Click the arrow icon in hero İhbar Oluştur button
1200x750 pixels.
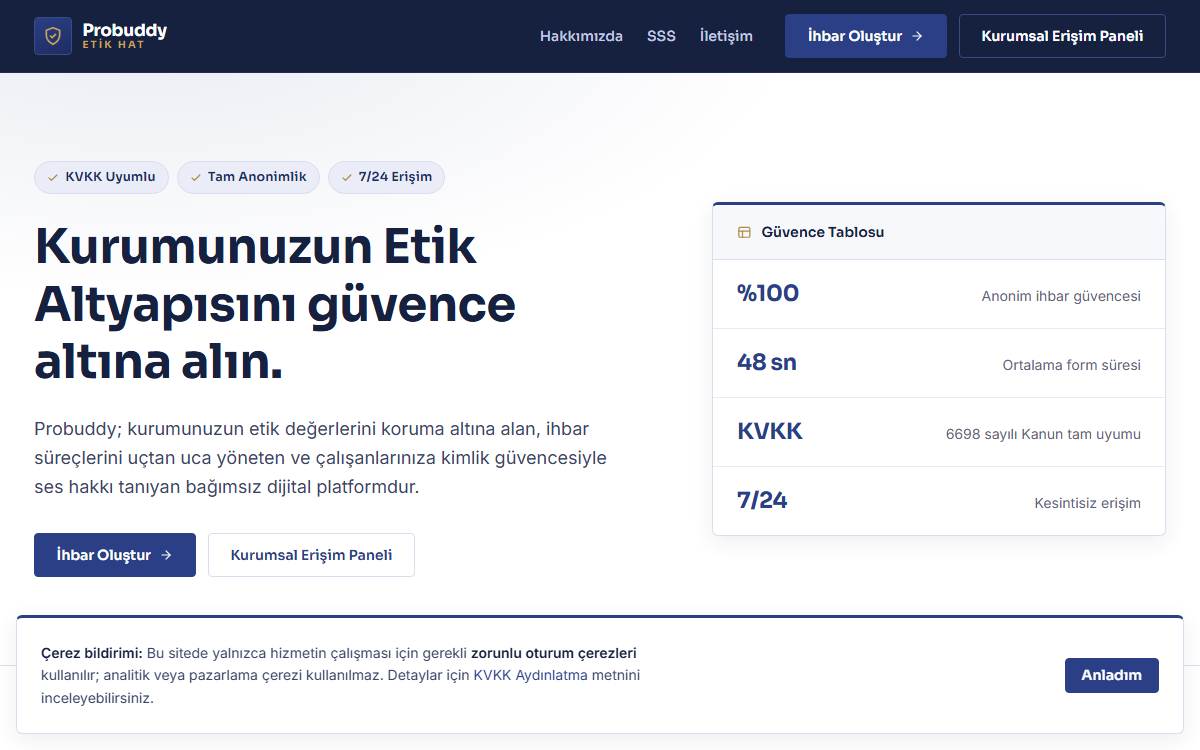click(166, 555)
